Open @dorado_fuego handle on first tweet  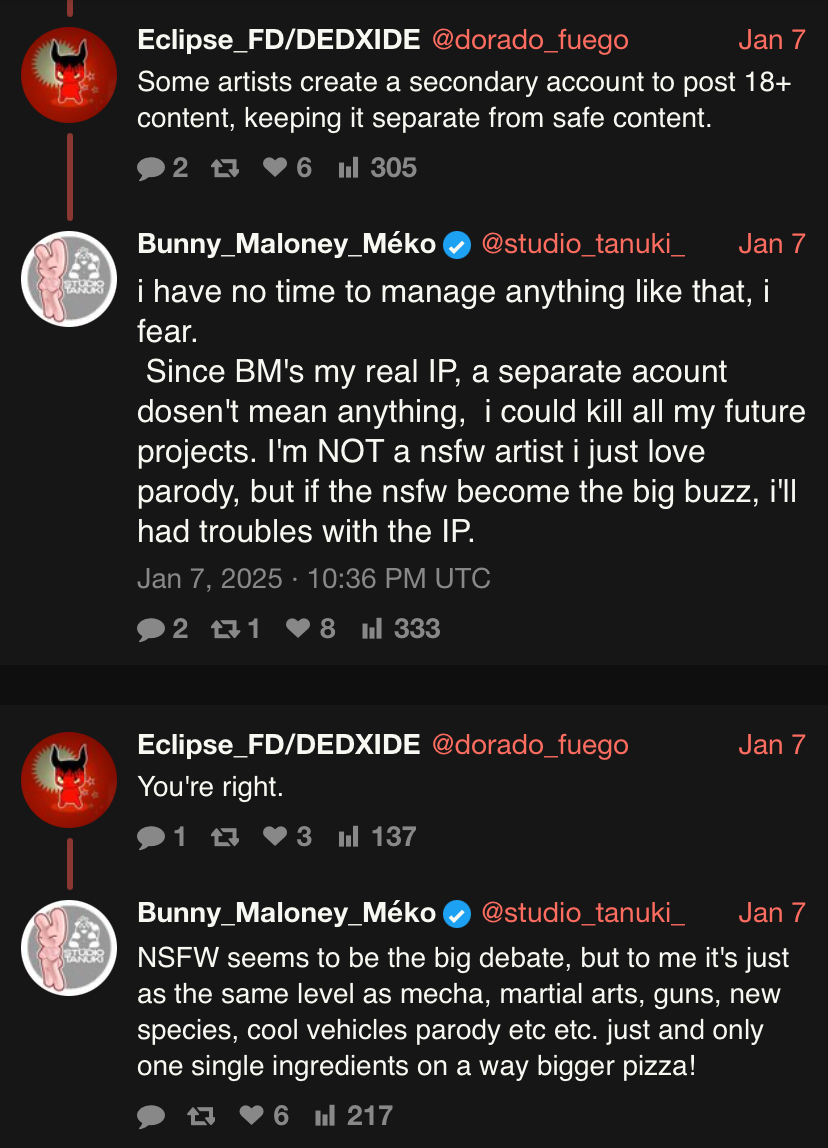tap(530, 40)
